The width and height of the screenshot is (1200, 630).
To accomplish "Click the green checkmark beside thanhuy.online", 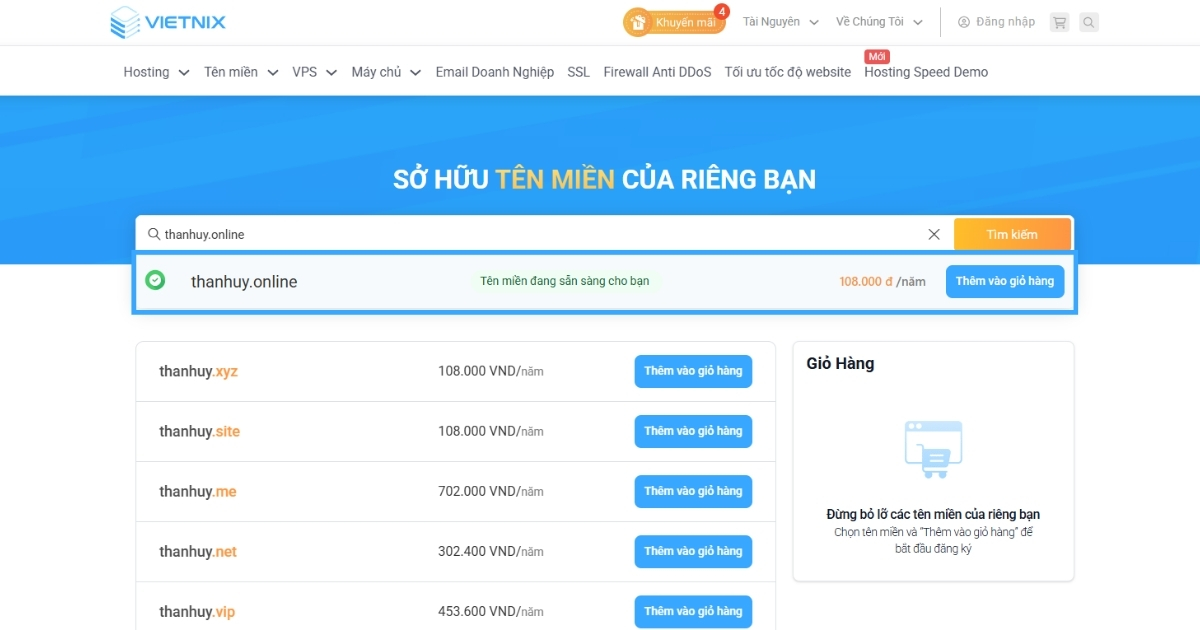I will 155,281.
